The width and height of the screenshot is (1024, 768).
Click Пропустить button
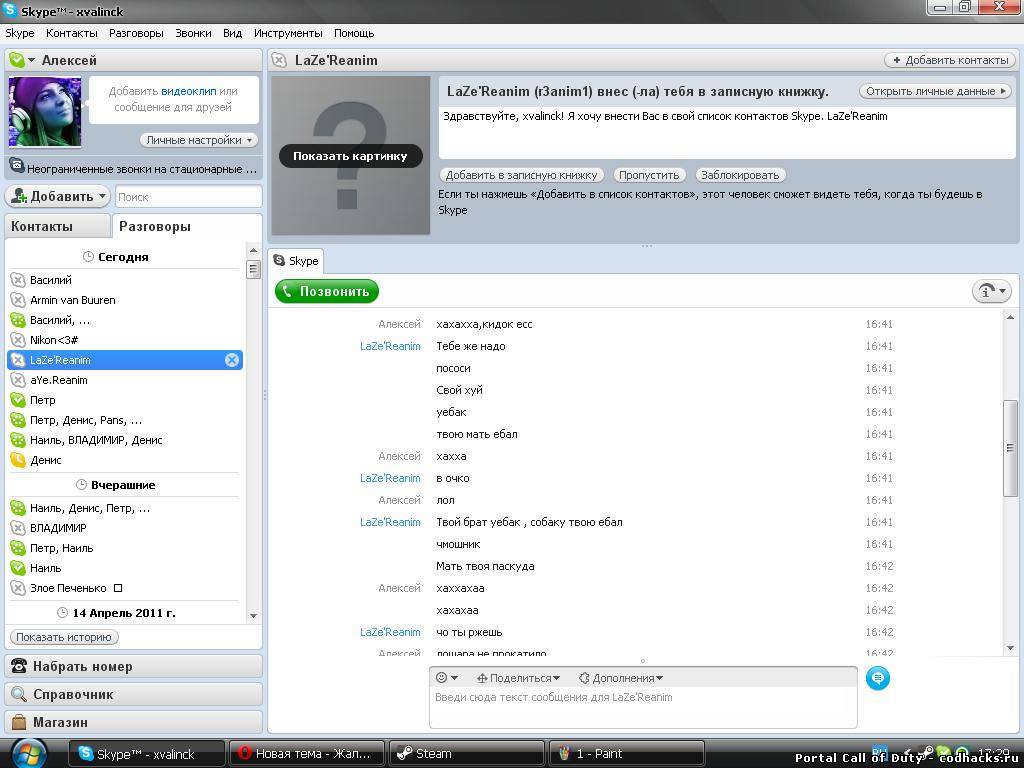coord(649,175)
